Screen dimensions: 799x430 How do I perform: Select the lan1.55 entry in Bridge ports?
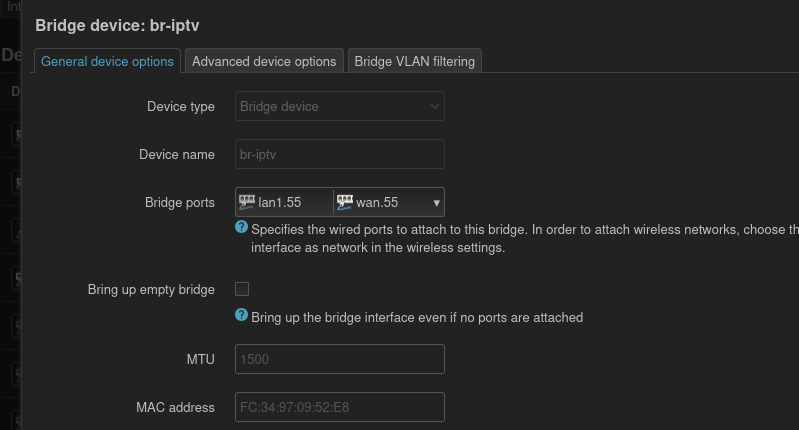[x=279, y=202]
